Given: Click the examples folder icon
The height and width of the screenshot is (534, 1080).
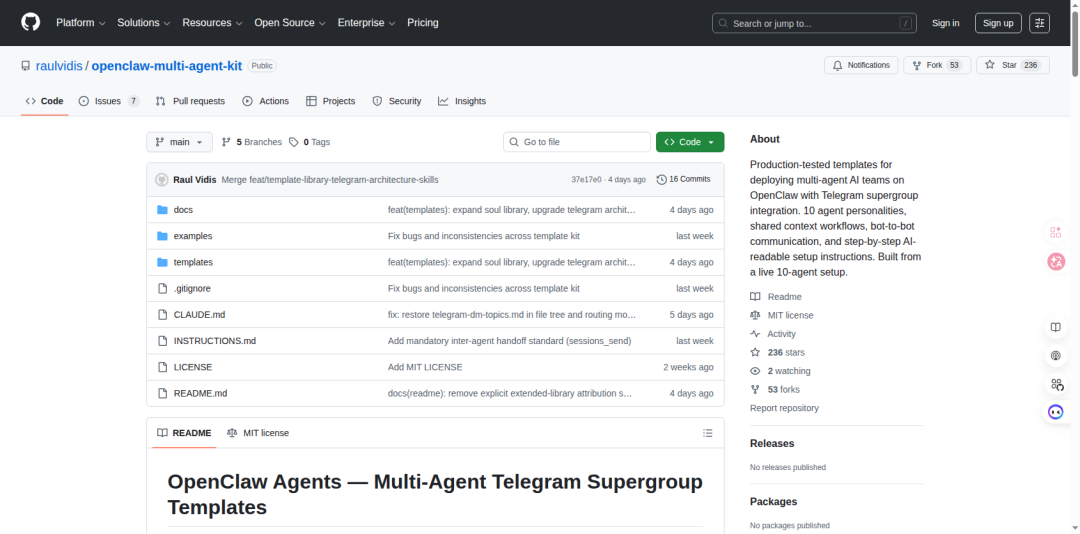Looking at the screenshot, I should click(x=163, y=236).
